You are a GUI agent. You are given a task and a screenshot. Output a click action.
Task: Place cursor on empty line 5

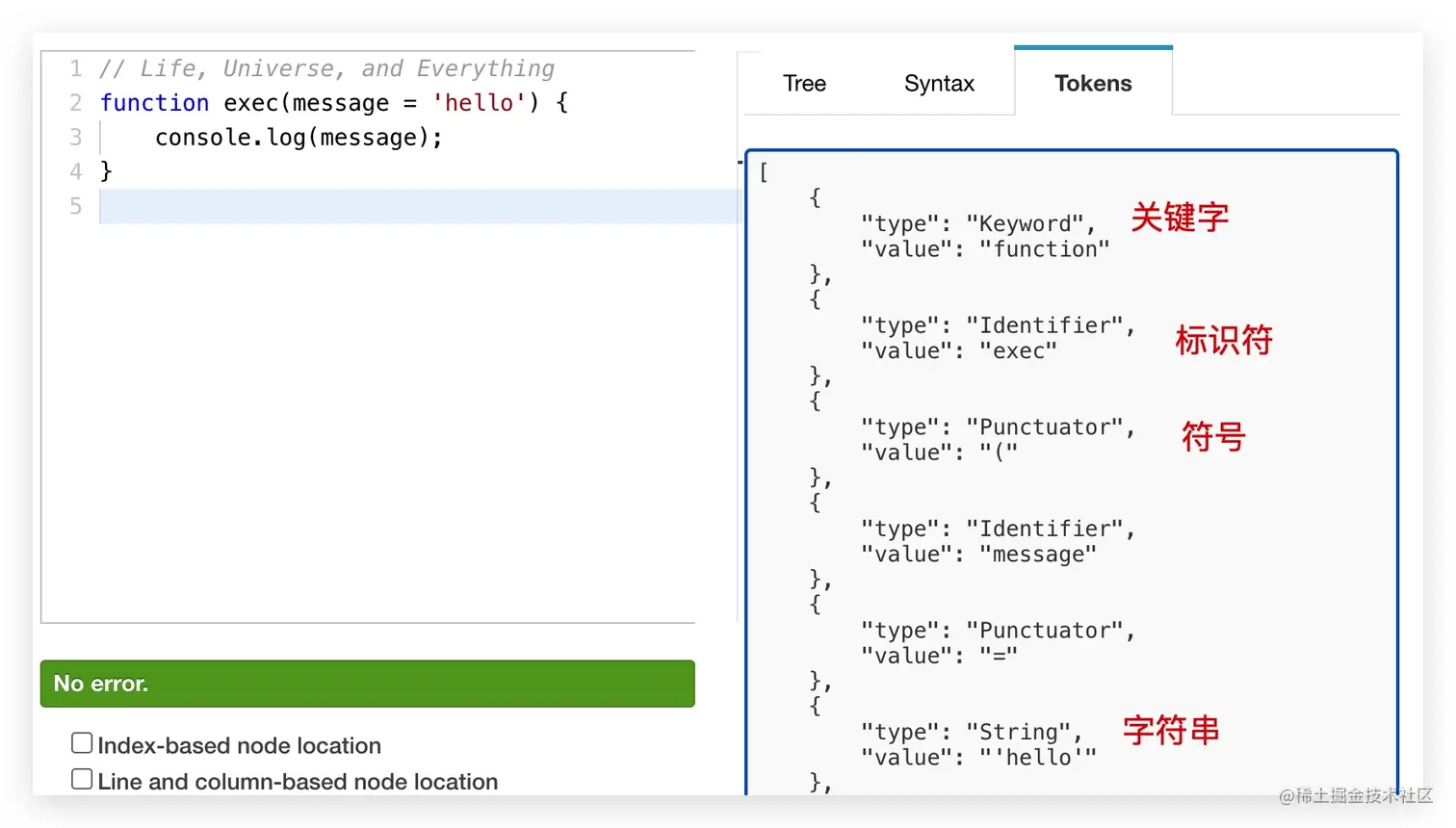(x=289, y=205)
